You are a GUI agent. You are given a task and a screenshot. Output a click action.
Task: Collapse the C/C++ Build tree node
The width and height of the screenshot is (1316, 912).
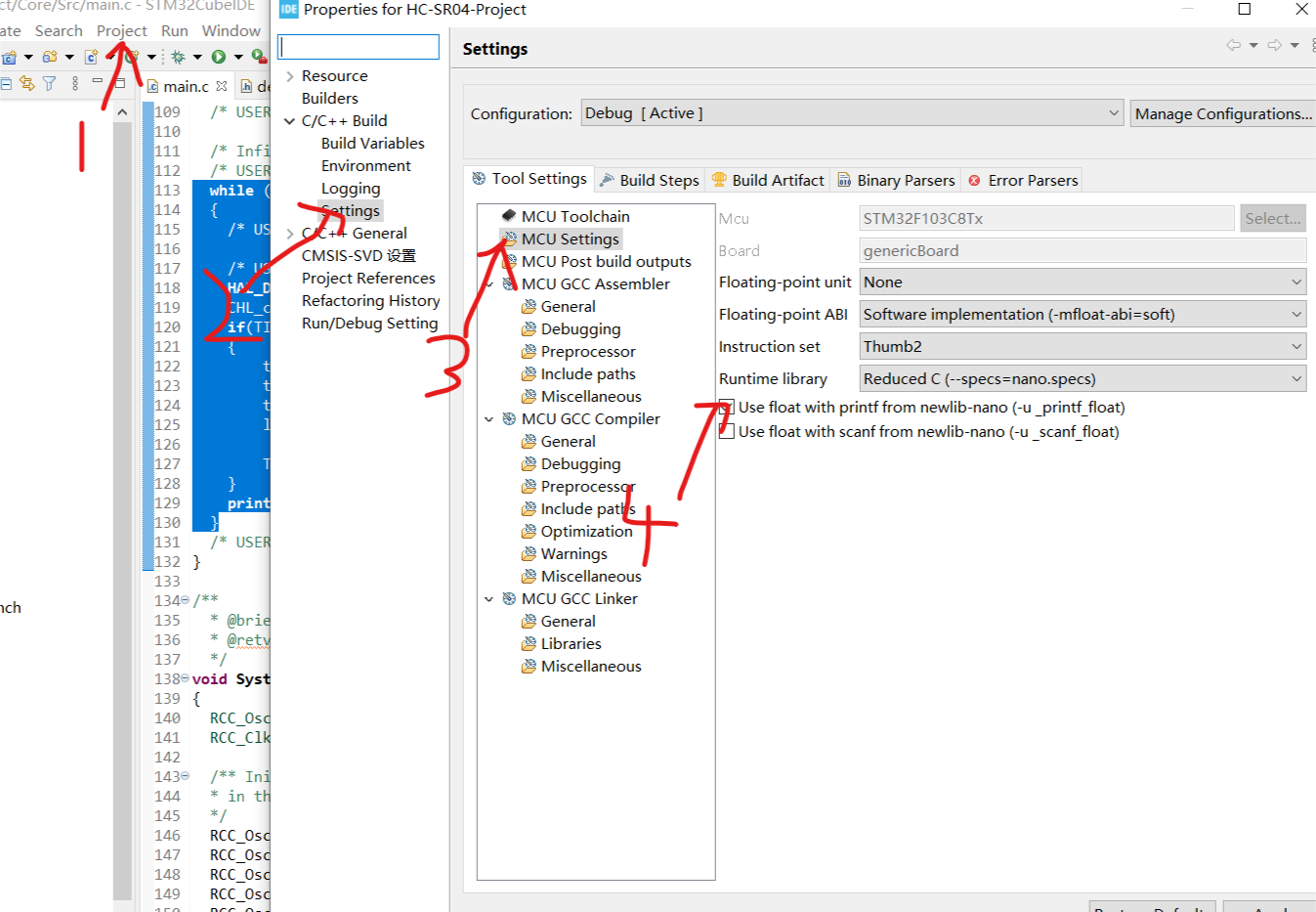[x=289, y=121]
